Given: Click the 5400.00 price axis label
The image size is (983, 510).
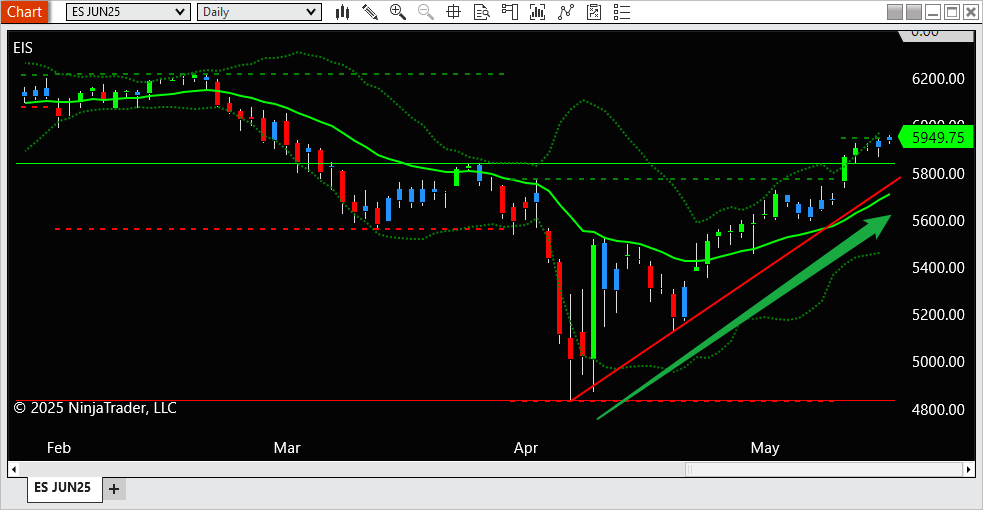Looking at the screenshot, I should click(938, 268).
